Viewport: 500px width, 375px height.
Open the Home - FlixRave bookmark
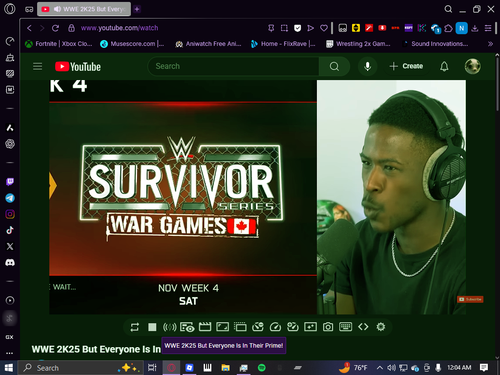point(283,44)
